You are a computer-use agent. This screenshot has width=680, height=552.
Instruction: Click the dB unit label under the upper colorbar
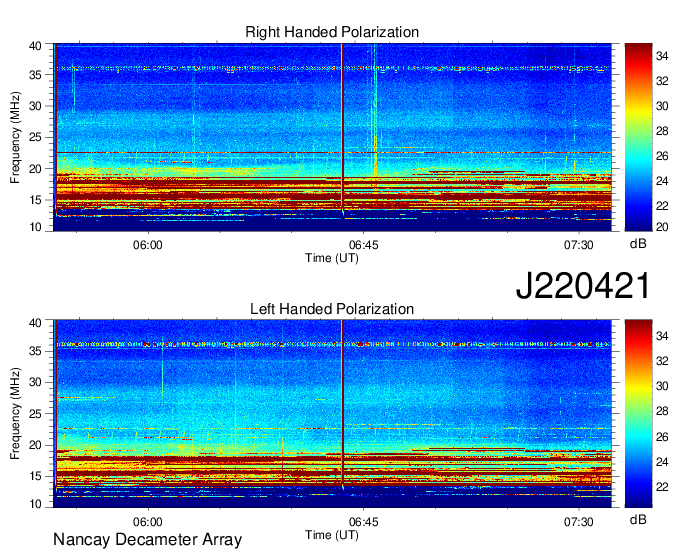coord(638,244)
